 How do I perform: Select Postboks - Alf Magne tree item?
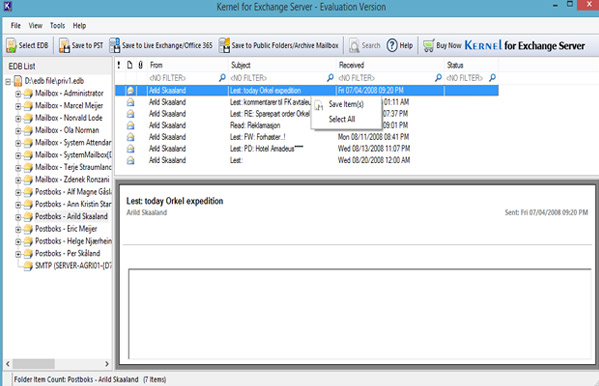(73, 191)
